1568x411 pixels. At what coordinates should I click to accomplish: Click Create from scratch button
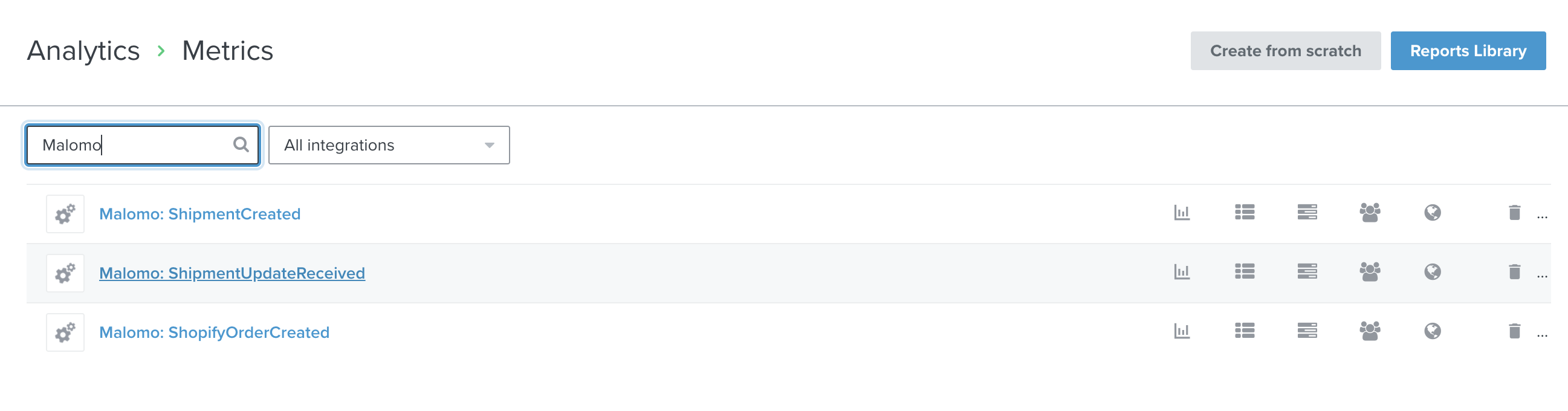coord(1285,51)
